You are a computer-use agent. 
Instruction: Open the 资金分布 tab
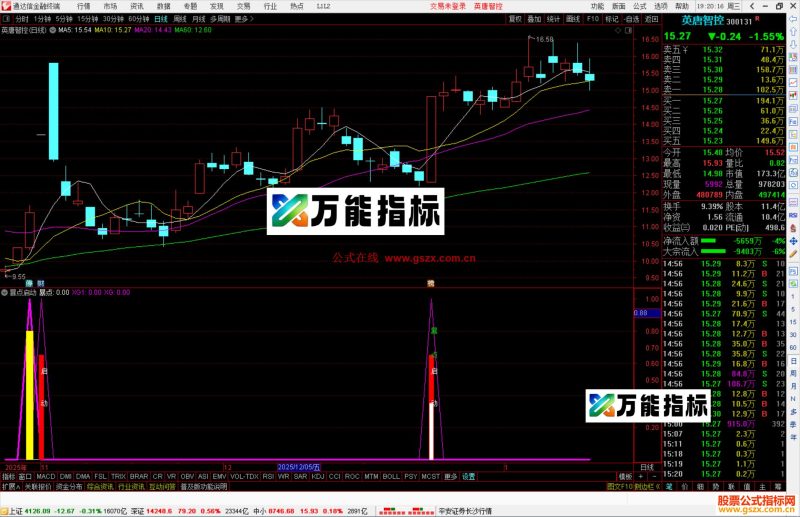click(x=69, y=487)
